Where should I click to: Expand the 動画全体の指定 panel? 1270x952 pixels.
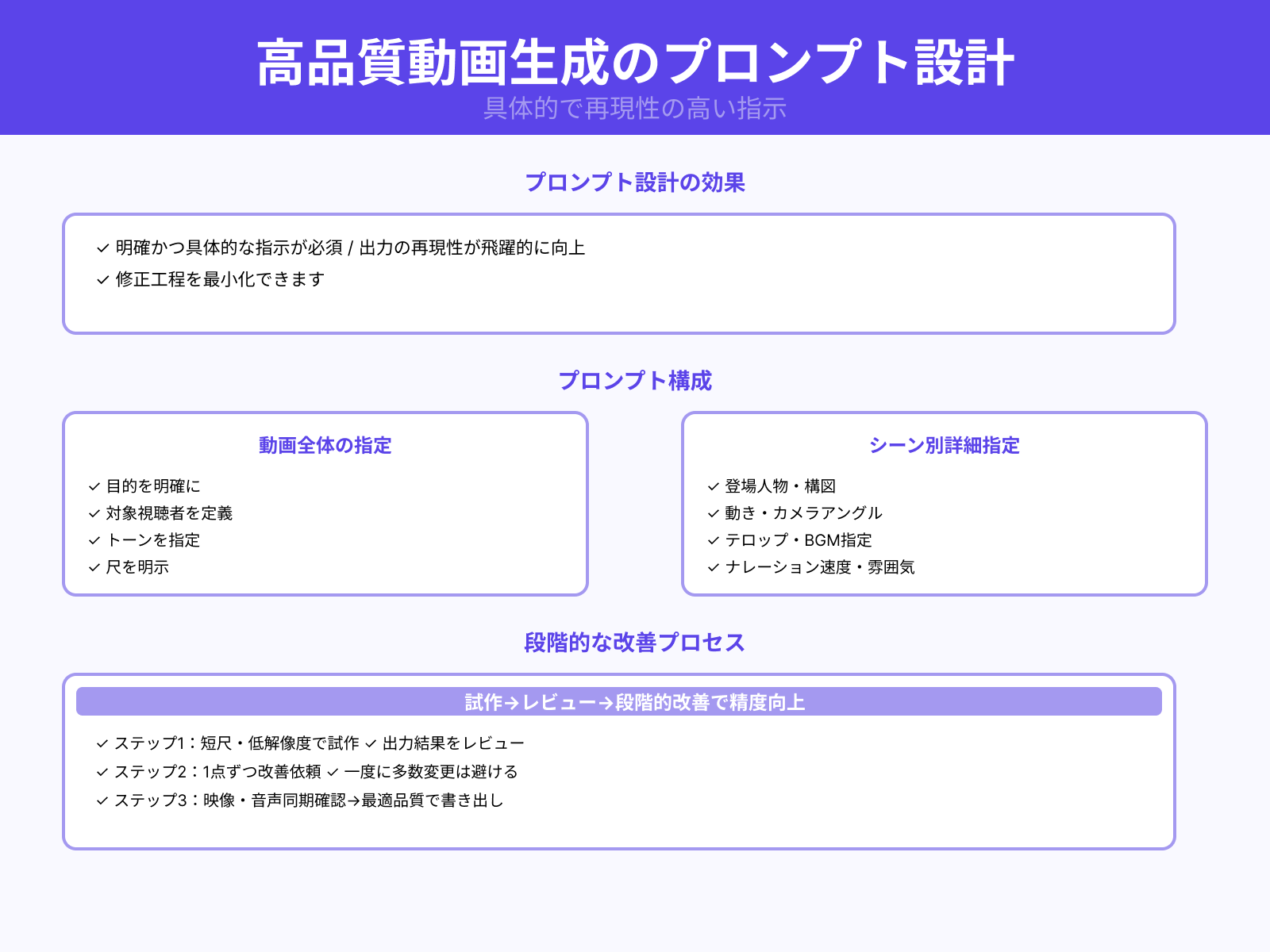[x=324, y=446]
